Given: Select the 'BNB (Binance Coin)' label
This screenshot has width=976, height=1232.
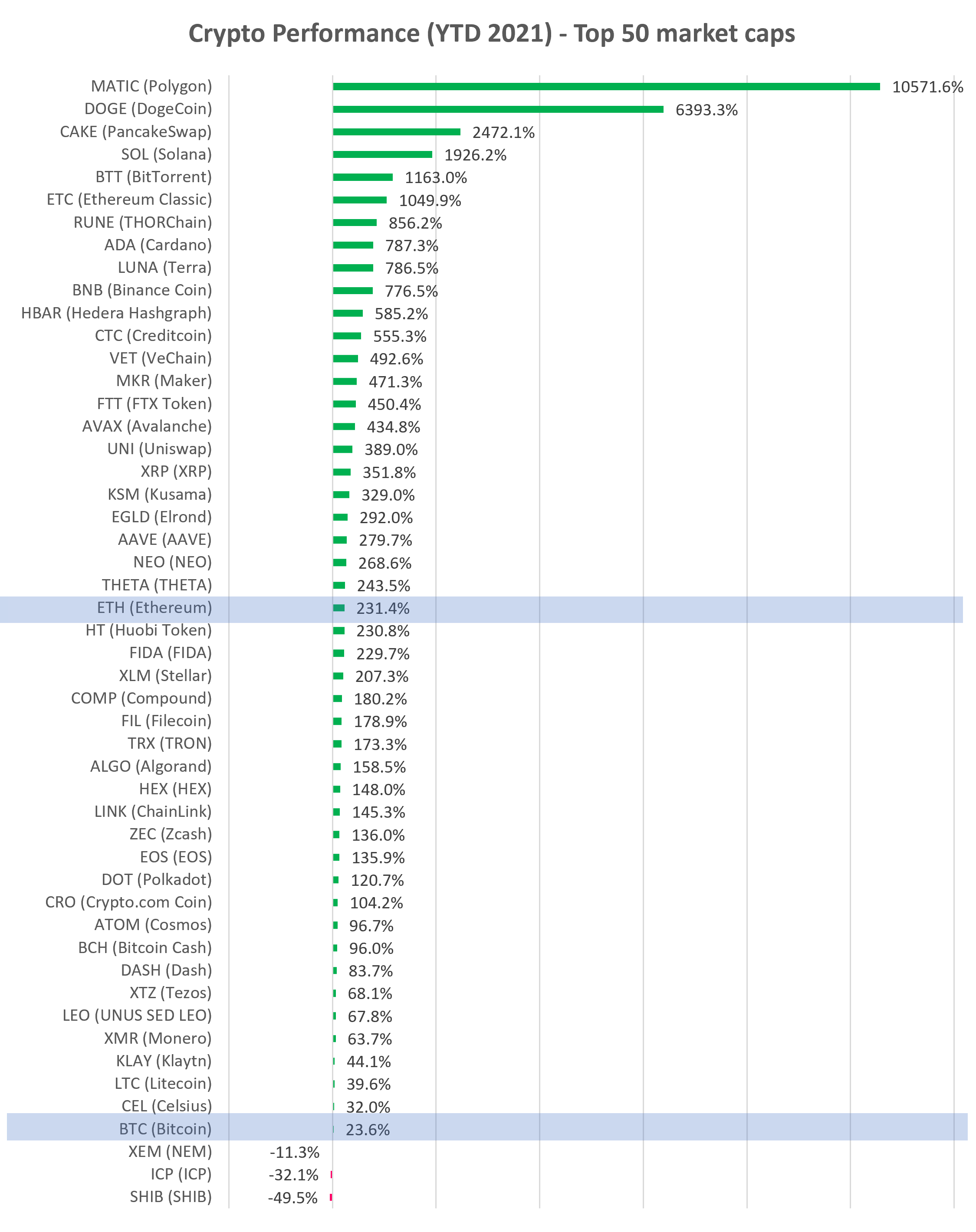Looking at the screenshot, I should pyautogui.click(x=142, y=290).
